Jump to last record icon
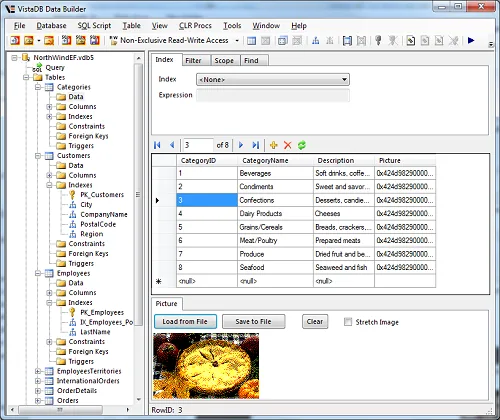Viewport: 500px width, 420px height. click(256, 145)
